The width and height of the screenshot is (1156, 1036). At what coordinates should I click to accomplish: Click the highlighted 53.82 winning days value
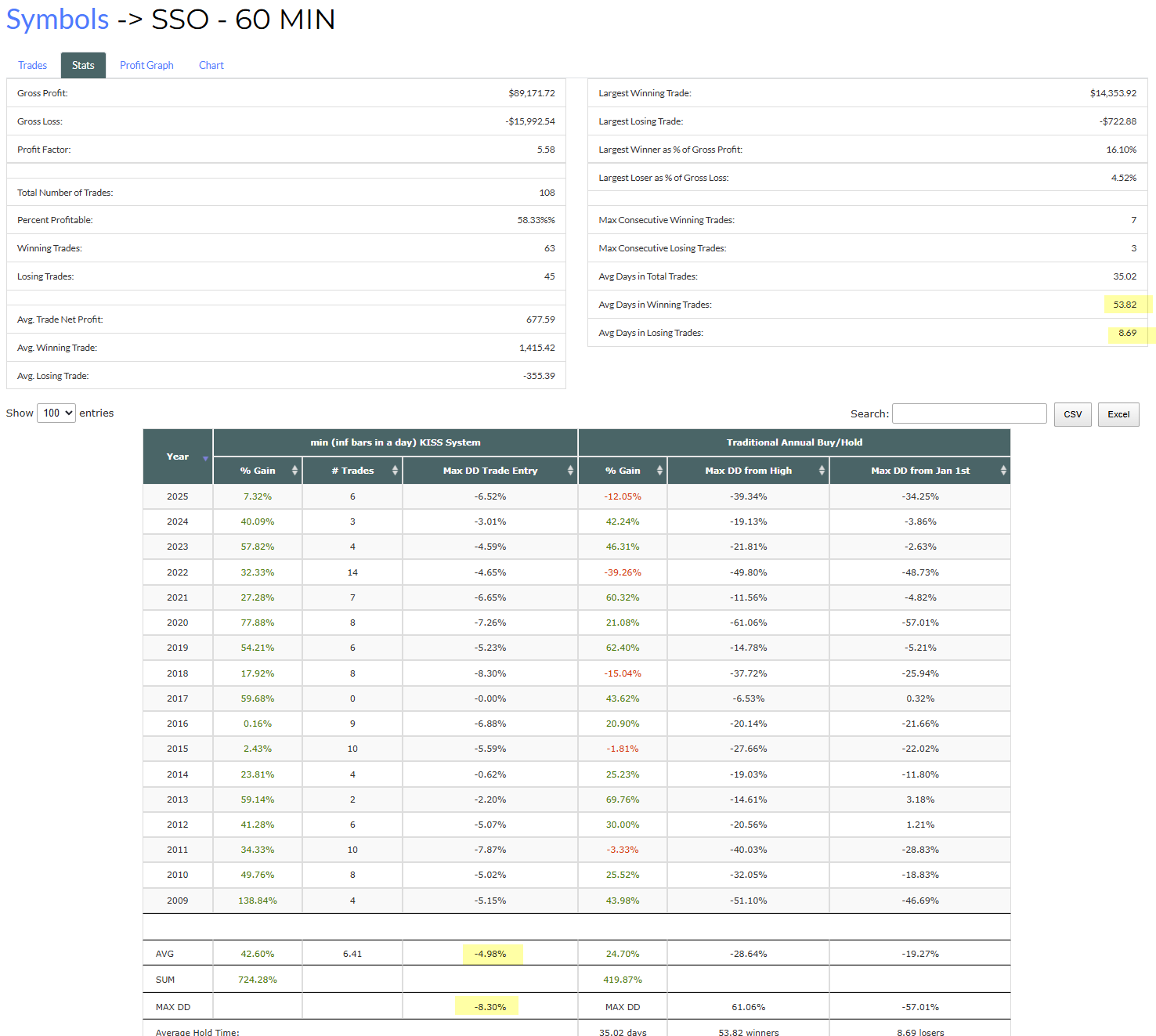coord(1125,305)
